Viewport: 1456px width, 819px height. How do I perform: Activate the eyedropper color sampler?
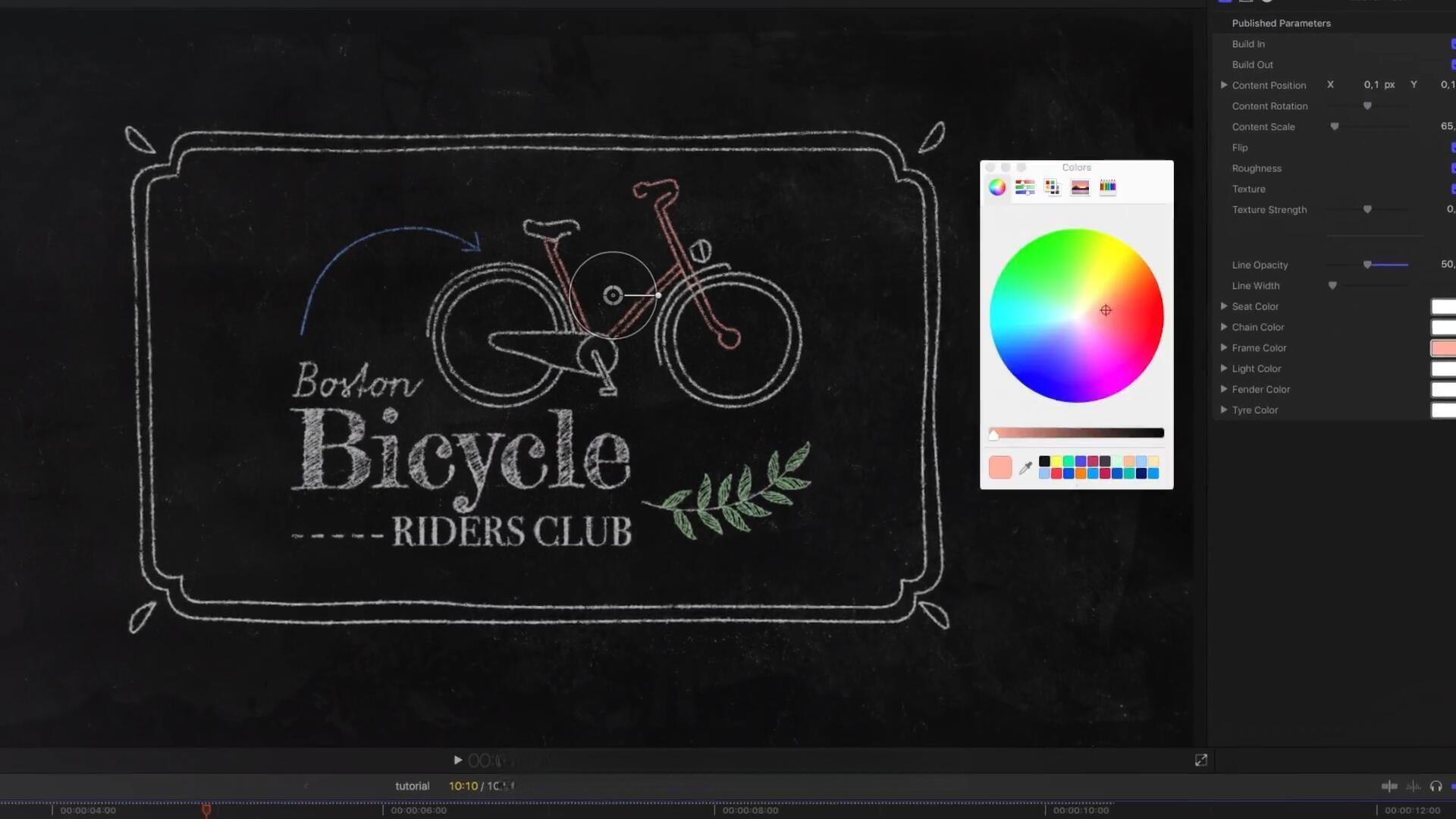[x=1025, y=468]
